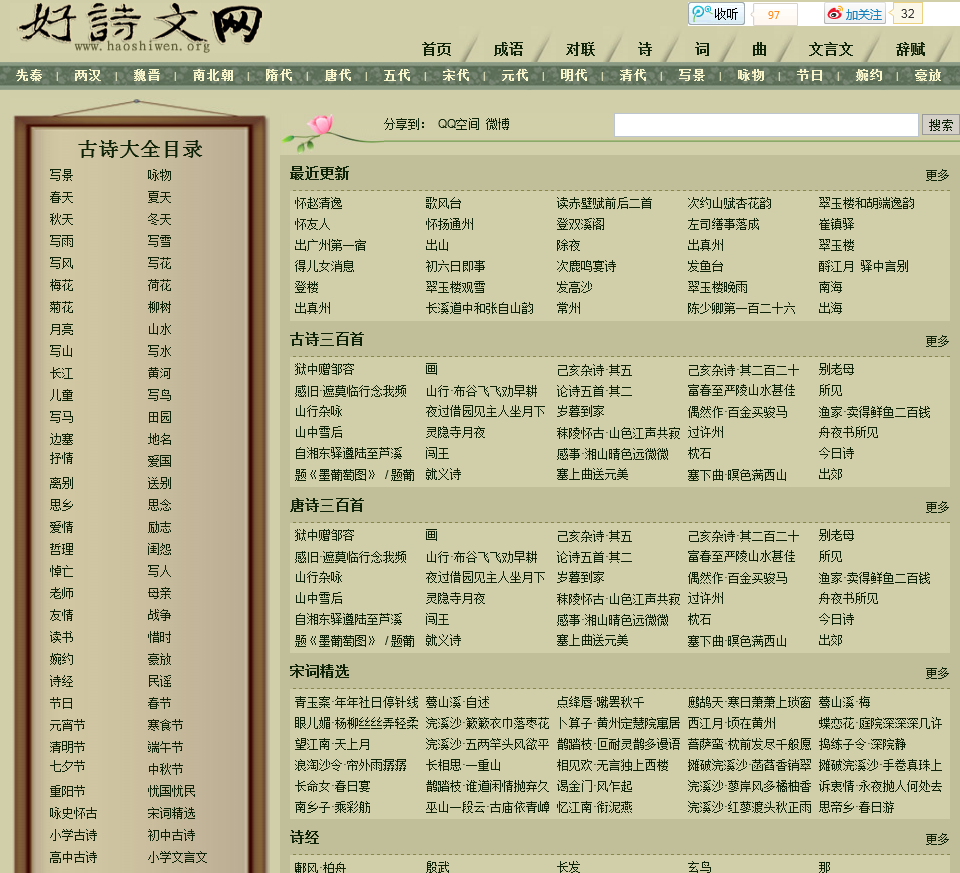Open the 成语 navigation tab
960x873 pixels.
508,49
